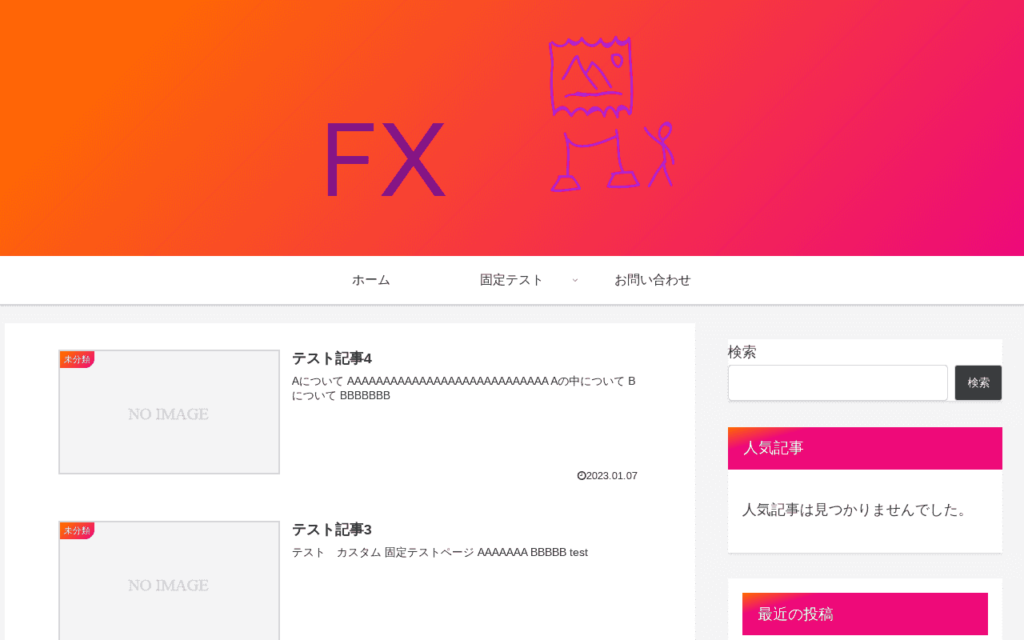Click the NO IMAGE thumbnail of テスト記事4
This screenshot has width=1024, height=640.
168,412
